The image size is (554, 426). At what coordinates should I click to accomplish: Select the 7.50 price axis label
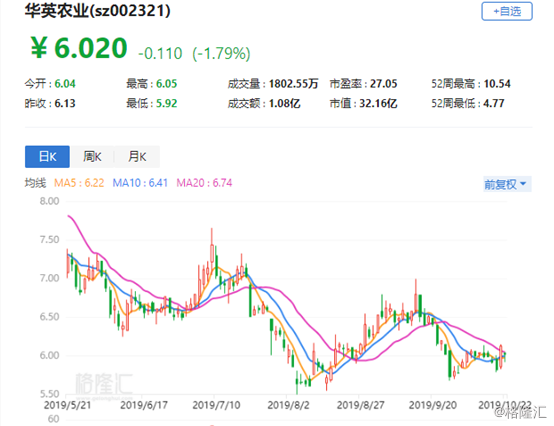(49, 240)
